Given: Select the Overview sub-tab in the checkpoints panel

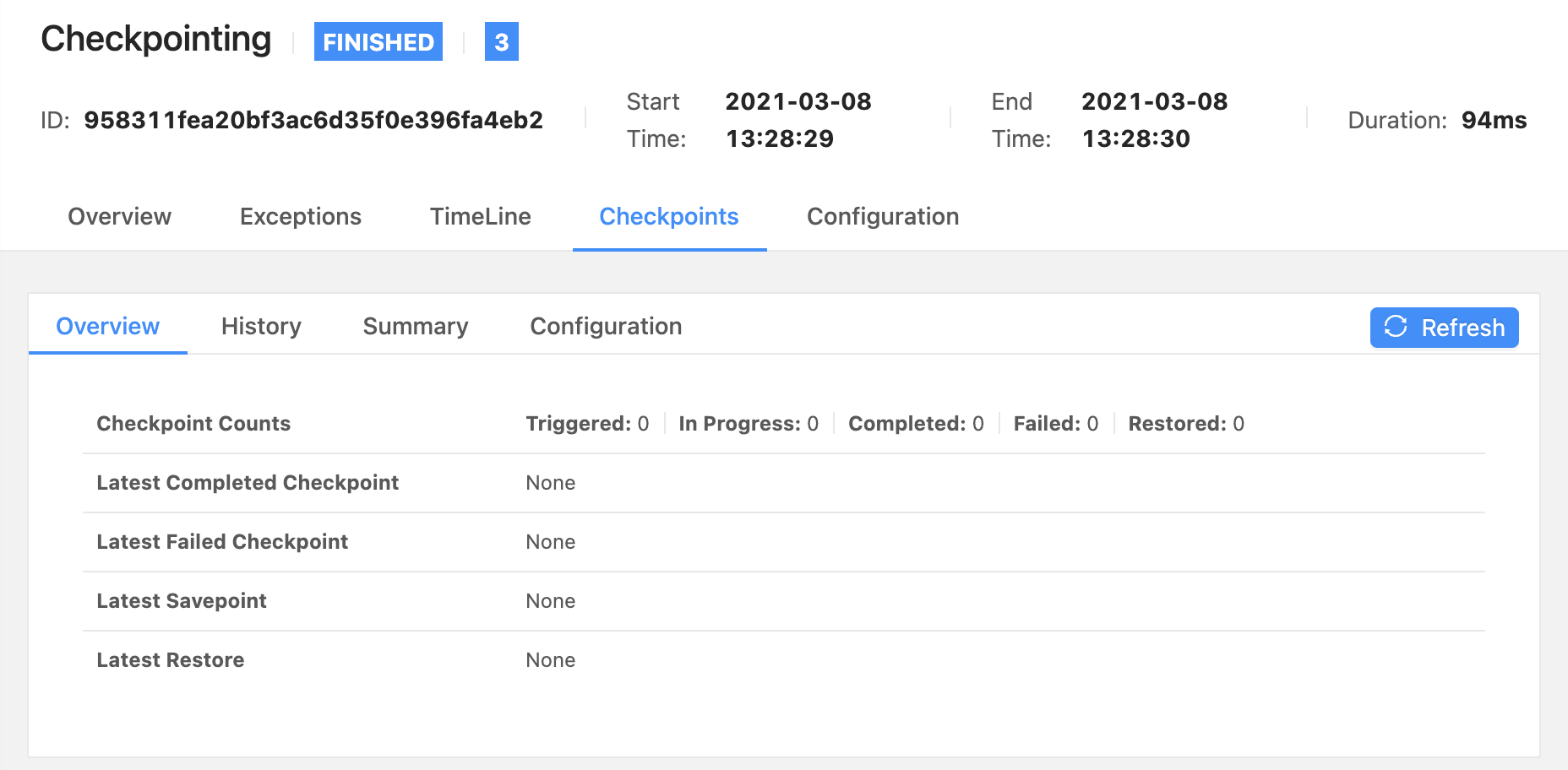Looking at the screenshot, I should click(x=107, y=327).
